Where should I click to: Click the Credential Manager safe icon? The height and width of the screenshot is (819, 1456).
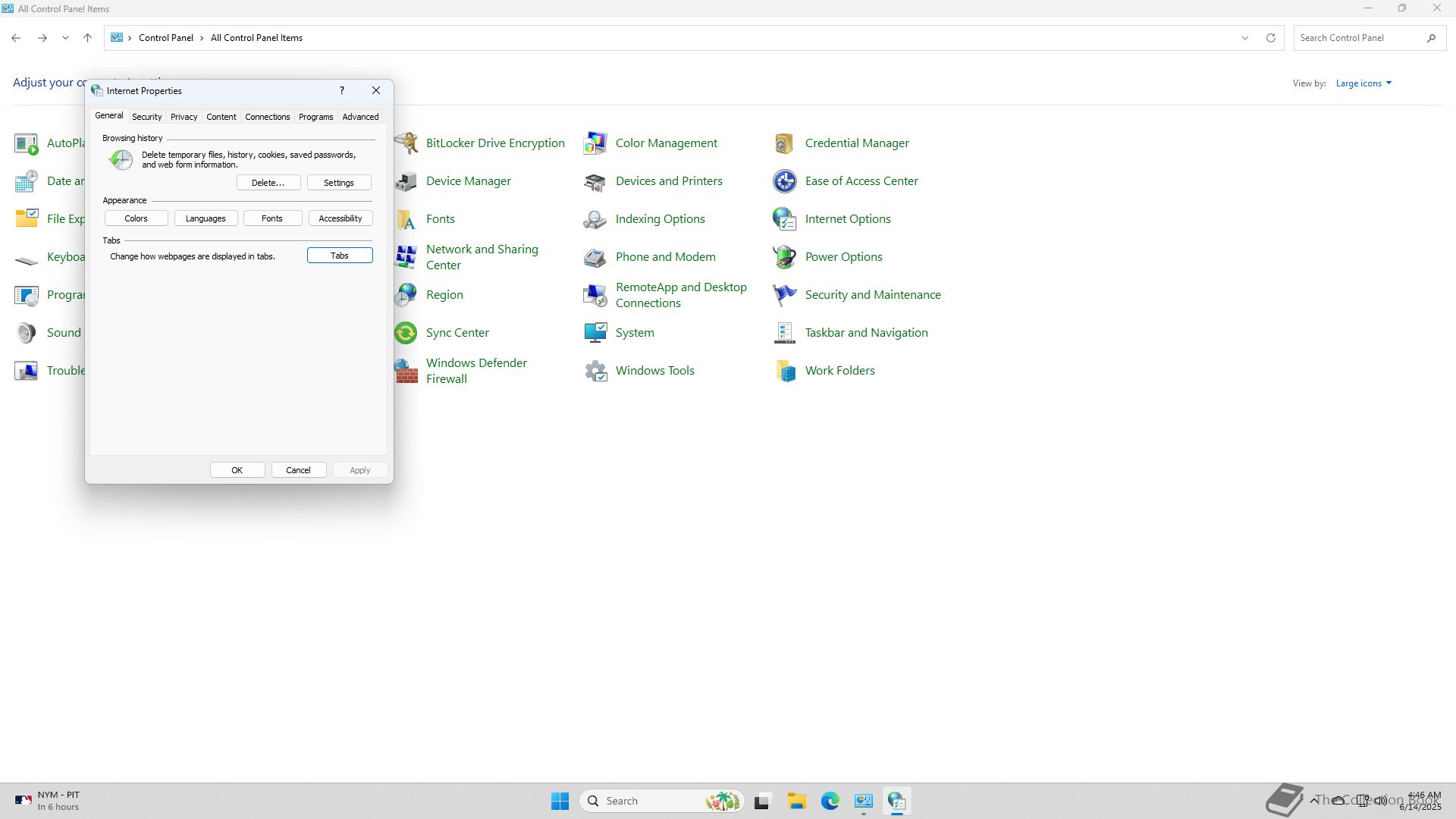[x=784, y=143]
